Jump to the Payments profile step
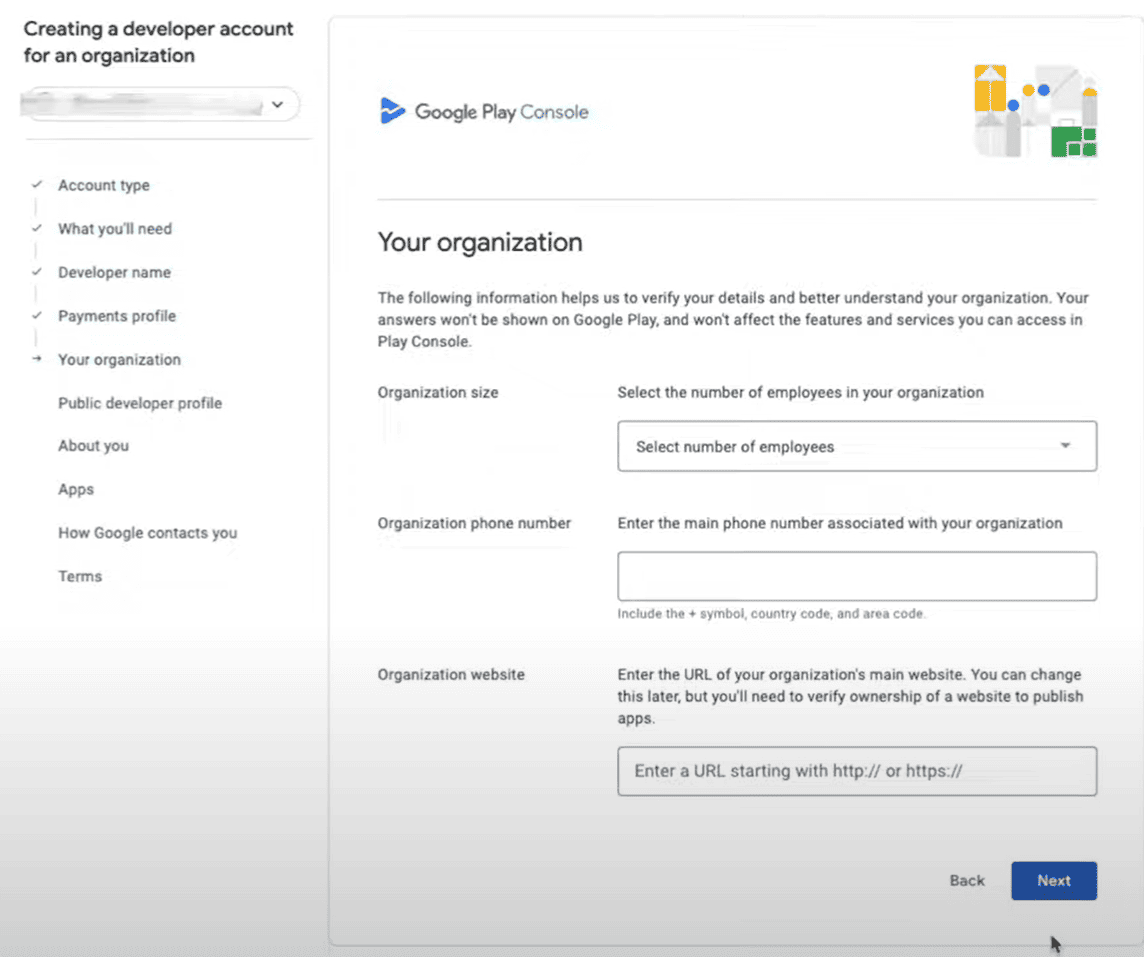Viewport: 1144px width, 957px height. point(117,316)
